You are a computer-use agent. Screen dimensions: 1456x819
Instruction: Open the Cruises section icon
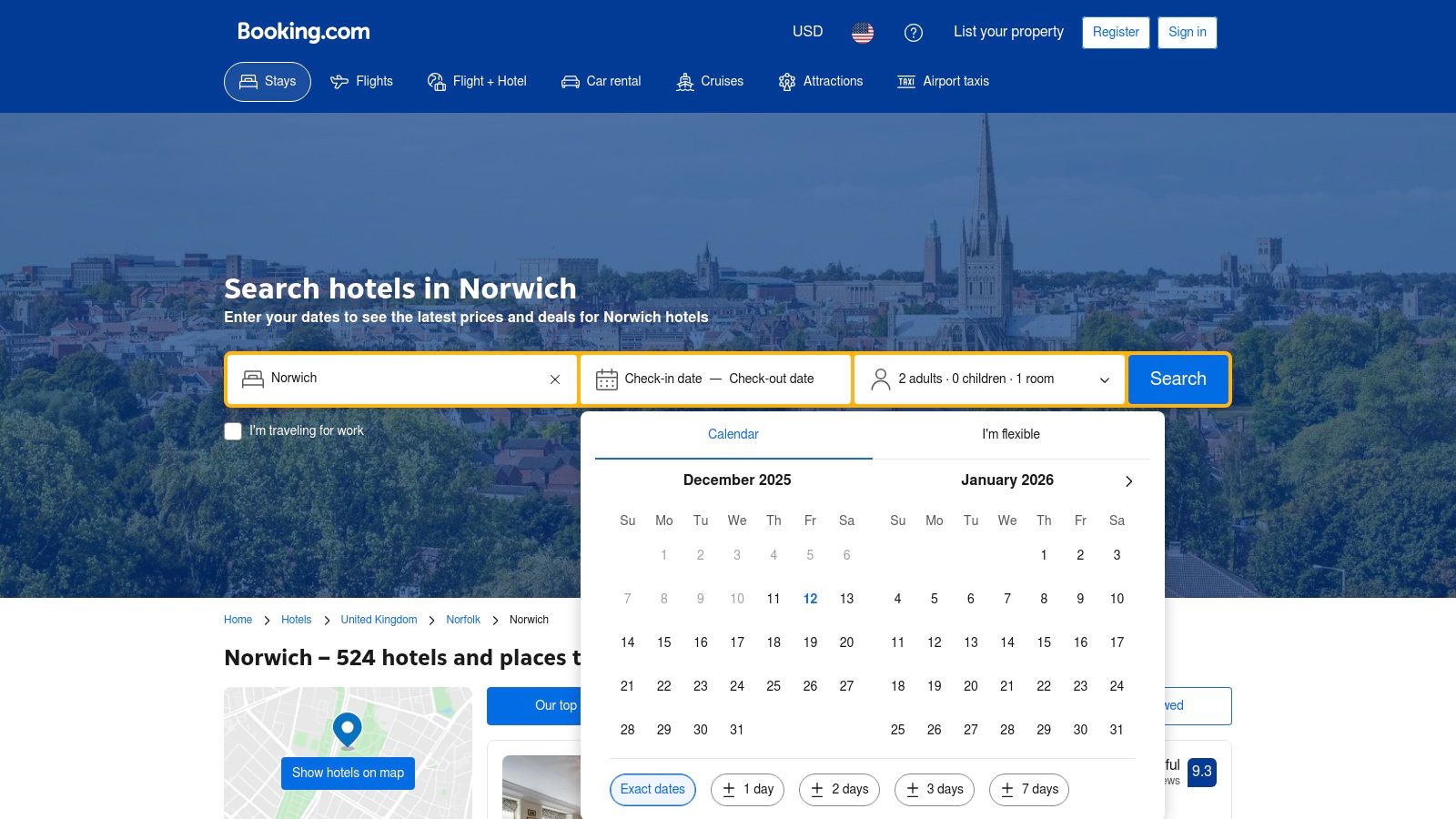[685, 81]
